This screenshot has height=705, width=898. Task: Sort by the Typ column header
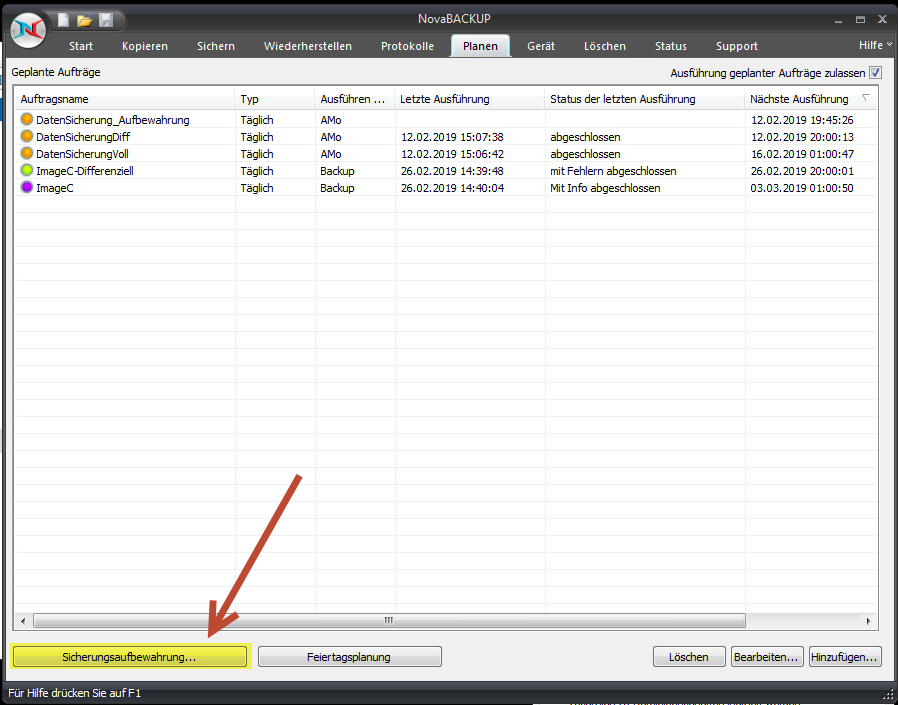tap(274, 99)
